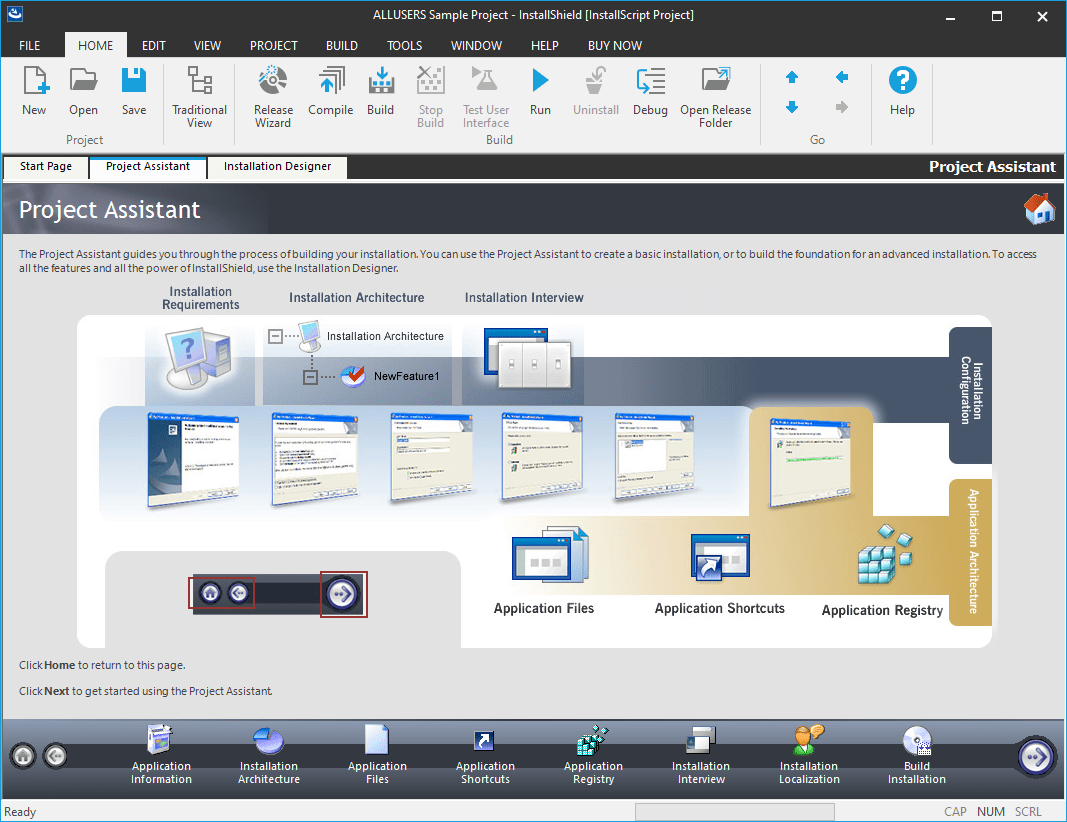Viewport: 1067px width, 822px height.
Task: Go down using the down arrow
Action: pyautogui.click(x=791, y=107)
